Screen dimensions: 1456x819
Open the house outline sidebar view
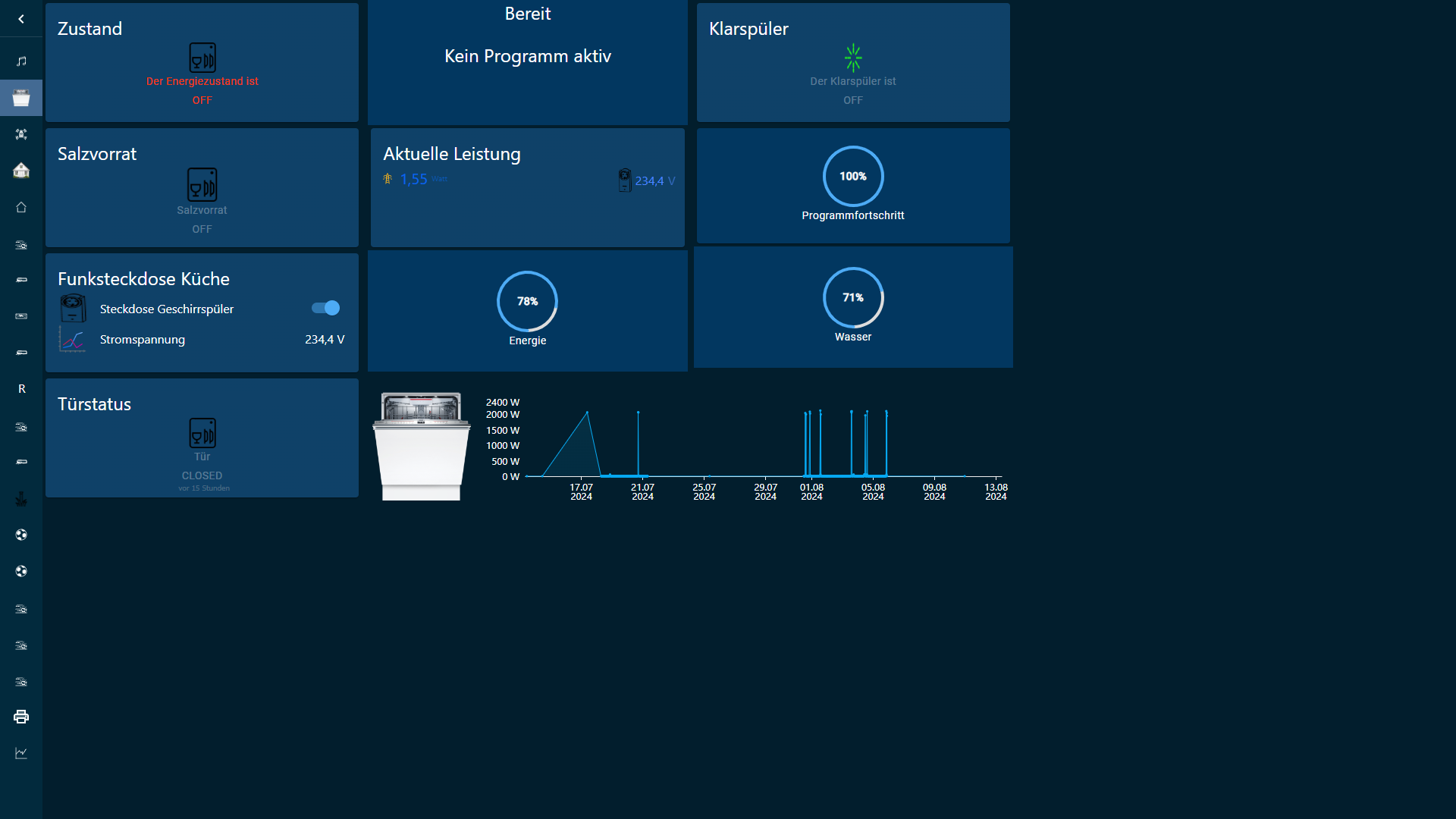(21, 207)
